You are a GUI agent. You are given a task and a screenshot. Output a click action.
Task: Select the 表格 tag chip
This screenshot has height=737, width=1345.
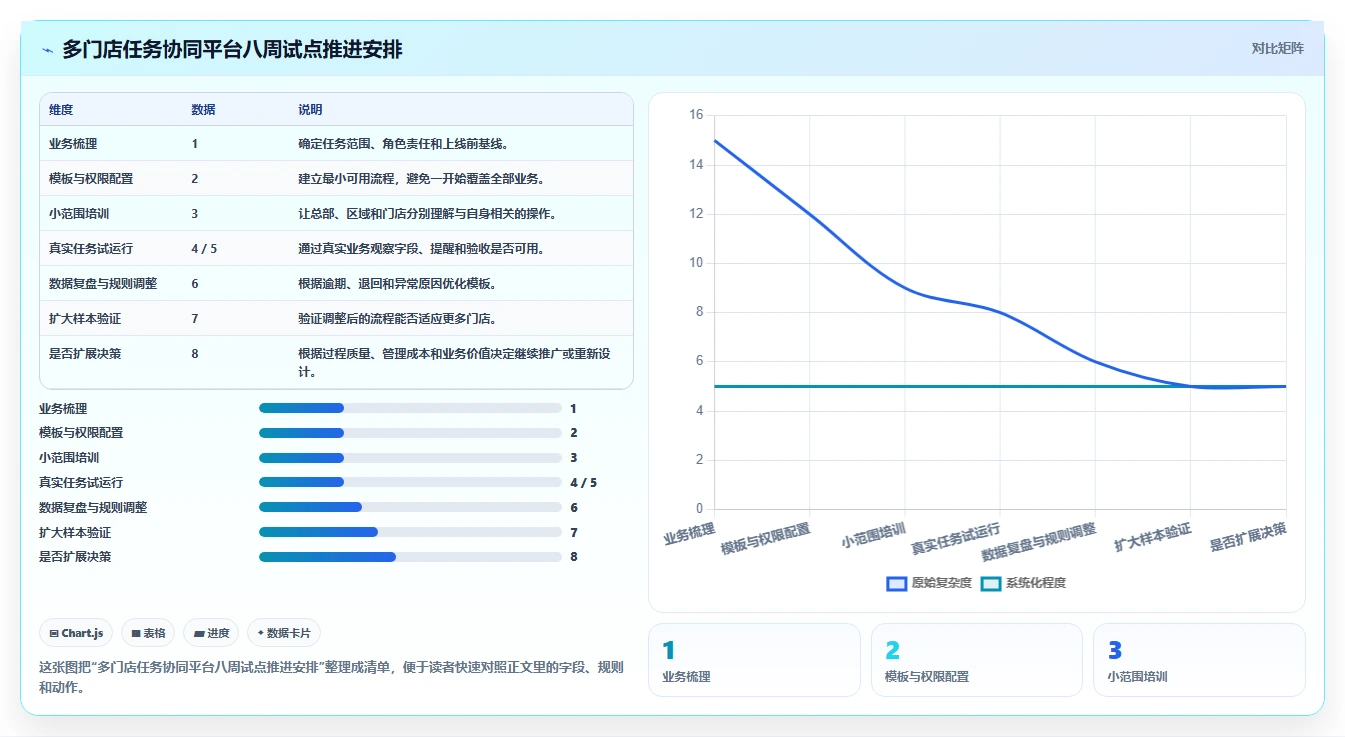(x=148, y=633)
